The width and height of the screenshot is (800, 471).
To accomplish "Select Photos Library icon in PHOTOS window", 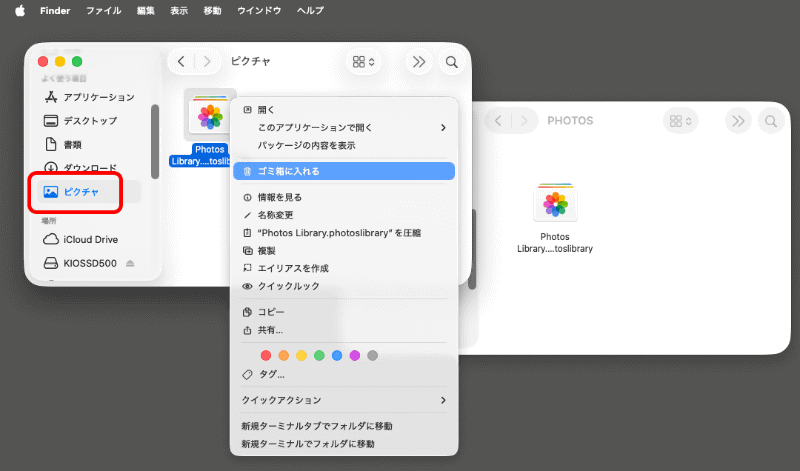I will [x=555, y=203].
